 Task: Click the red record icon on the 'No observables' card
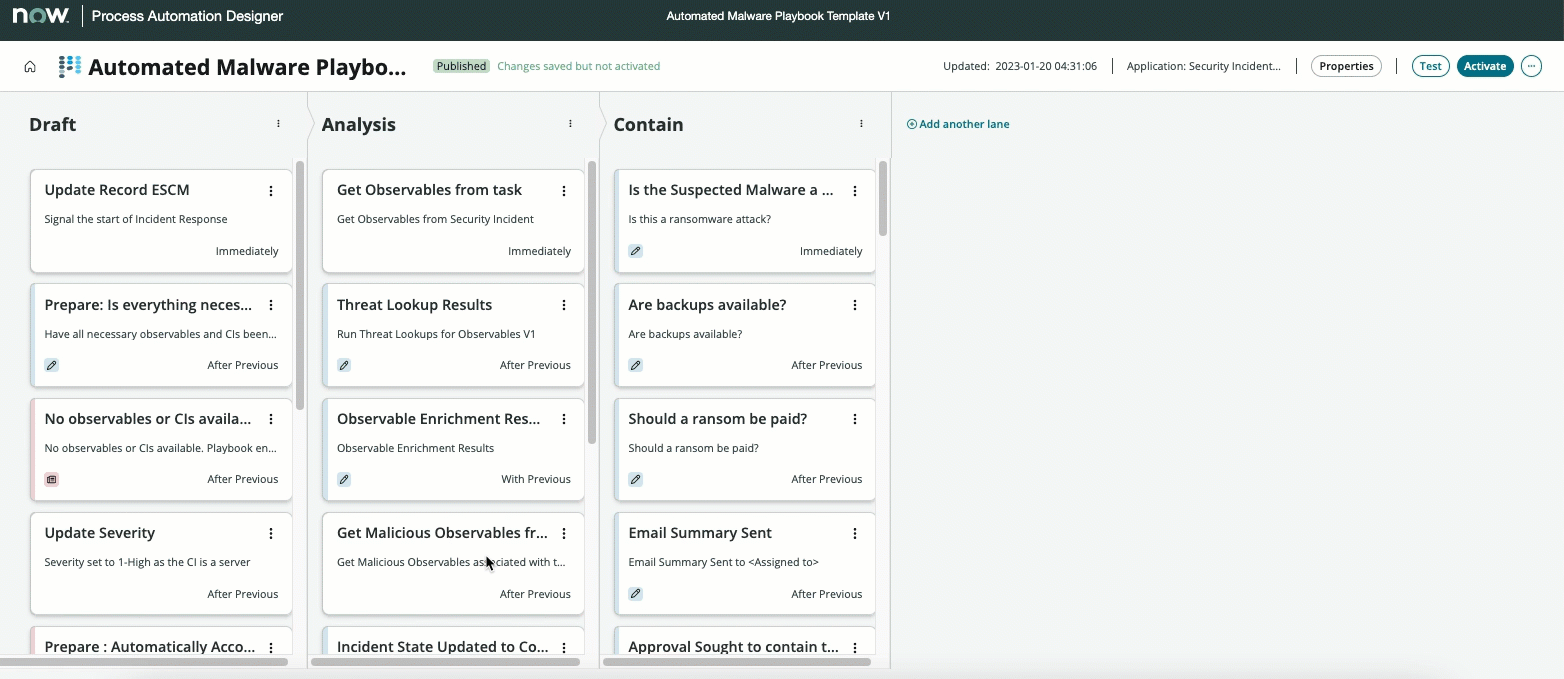[52, 479]
